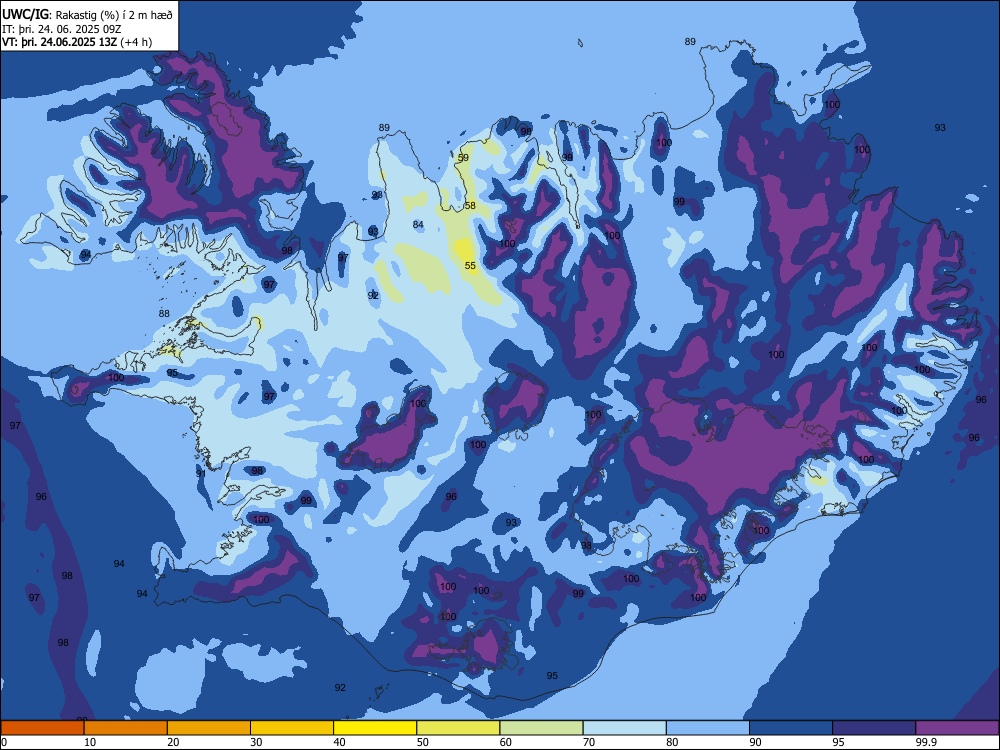Click the '59' humidity value on the map
1000x750 pixels.
click(463, 158)
